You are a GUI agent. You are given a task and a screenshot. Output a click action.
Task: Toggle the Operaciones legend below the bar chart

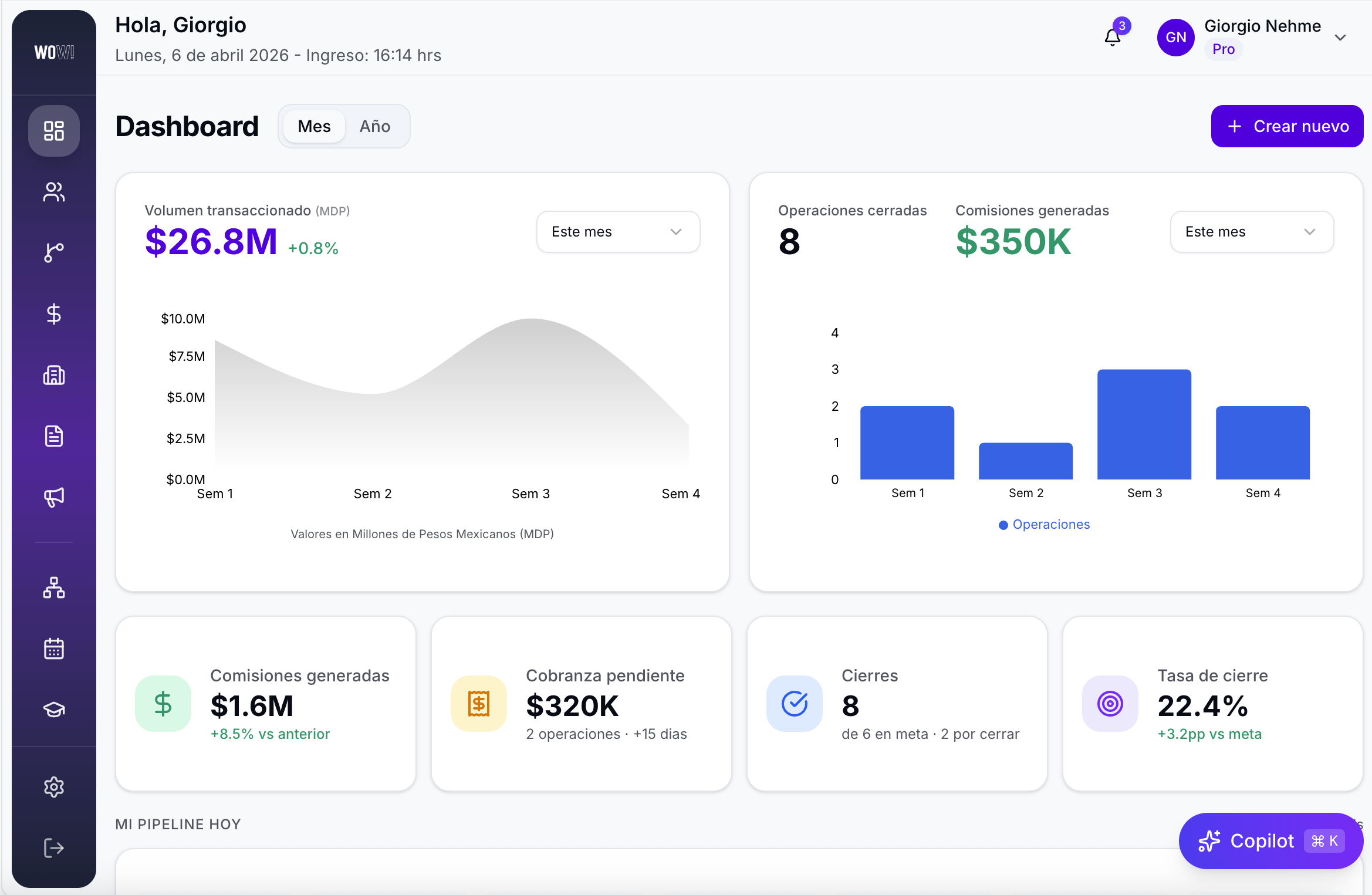(1045, 524)
